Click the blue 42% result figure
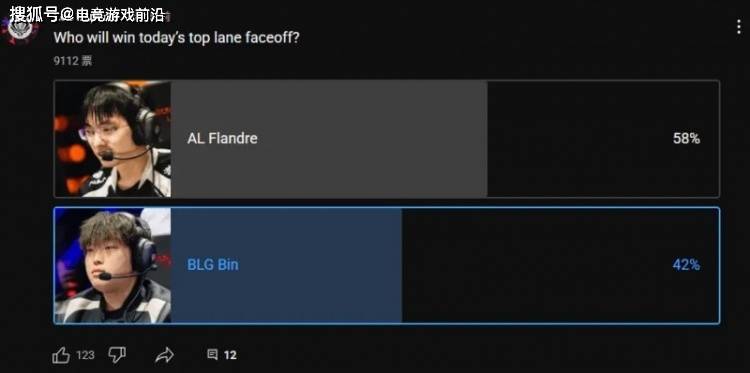 (686, 264)
